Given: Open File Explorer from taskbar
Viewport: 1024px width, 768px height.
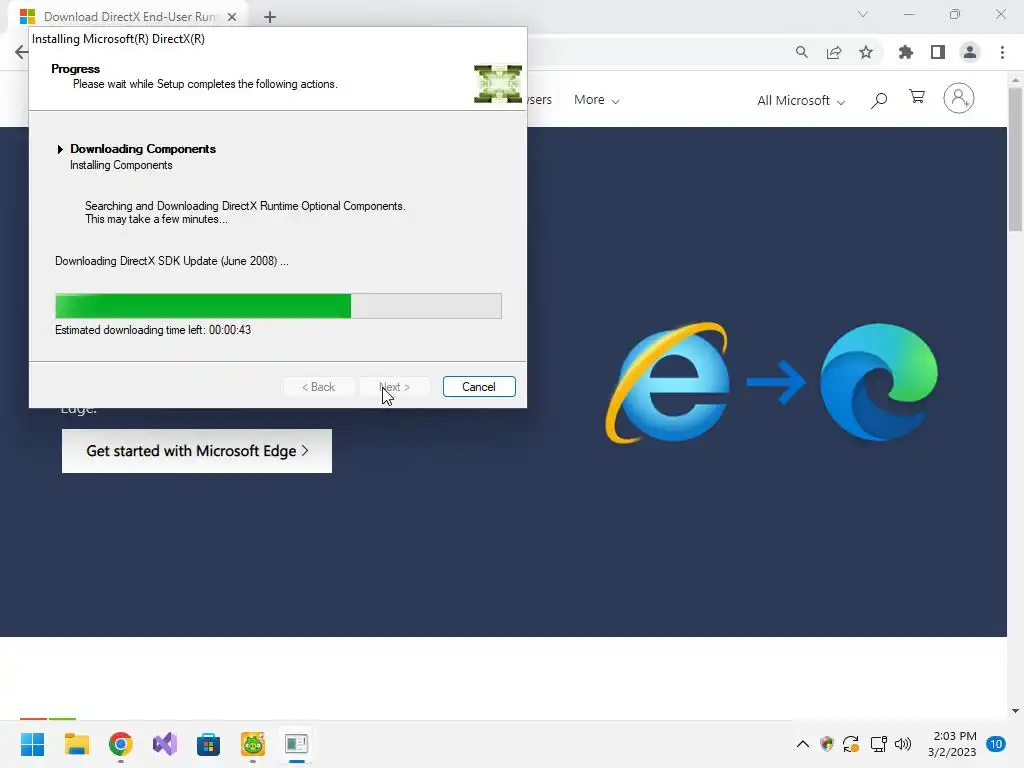Looking at the screenshot, I should pos(76,744).
